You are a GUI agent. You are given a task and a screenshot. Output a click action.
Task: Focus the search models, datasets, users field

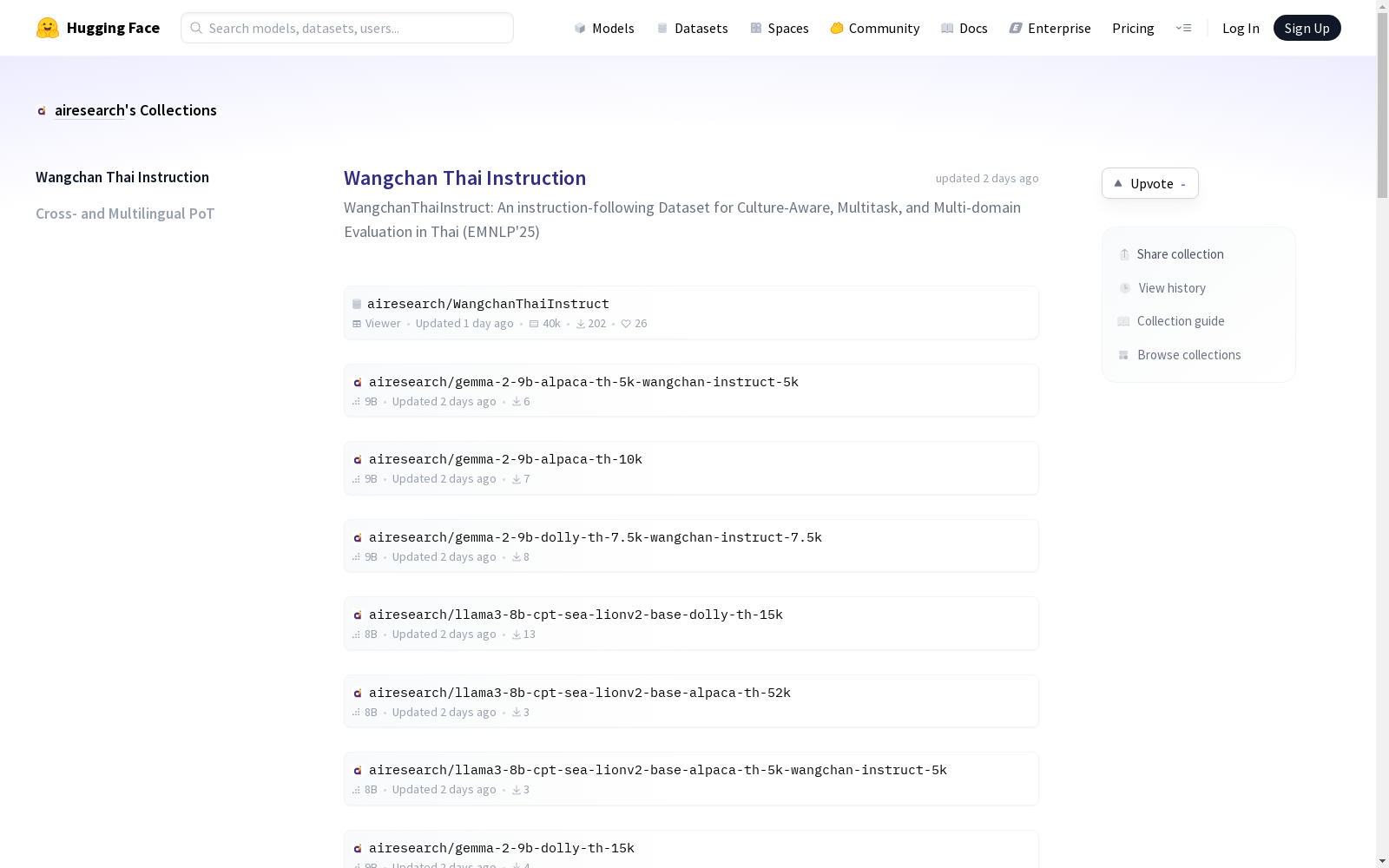click(347, 28)
